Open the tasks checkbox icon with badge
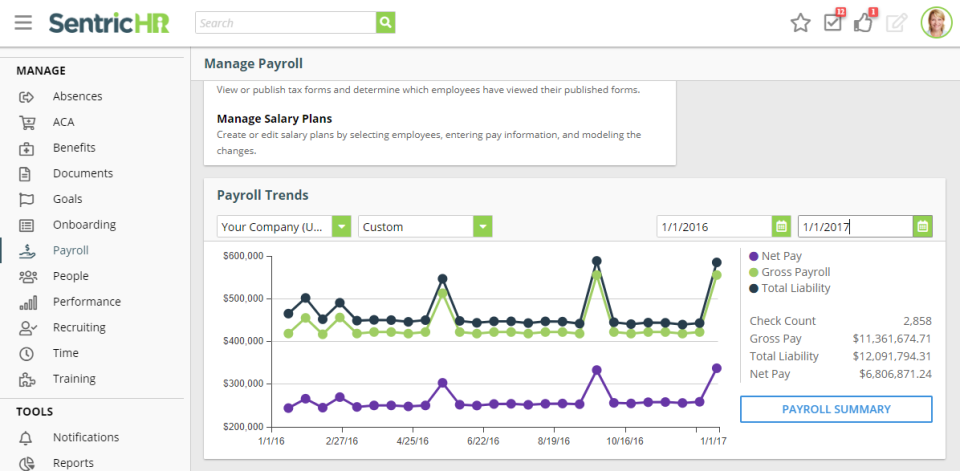This screenshot has width=960, height=471. point(833,22)
